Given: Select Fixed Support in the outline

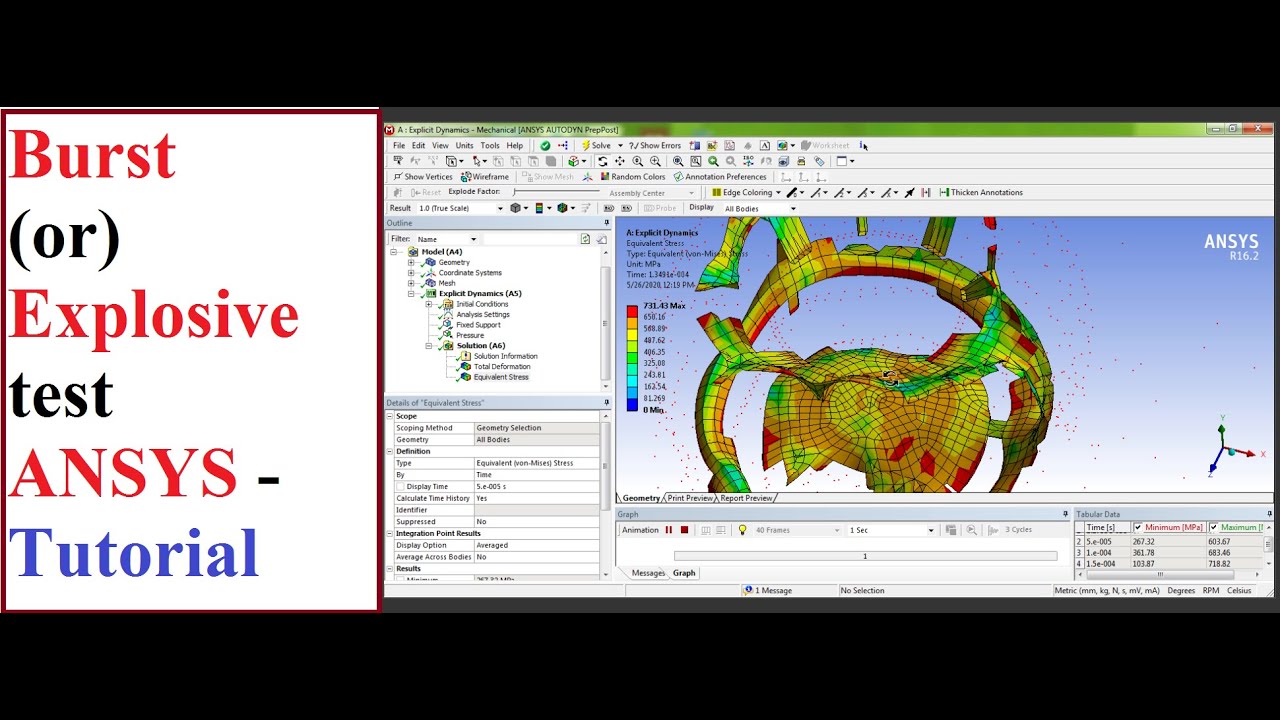Looking at the screenshot, I should pyautogui.click(x=478, y=325).
